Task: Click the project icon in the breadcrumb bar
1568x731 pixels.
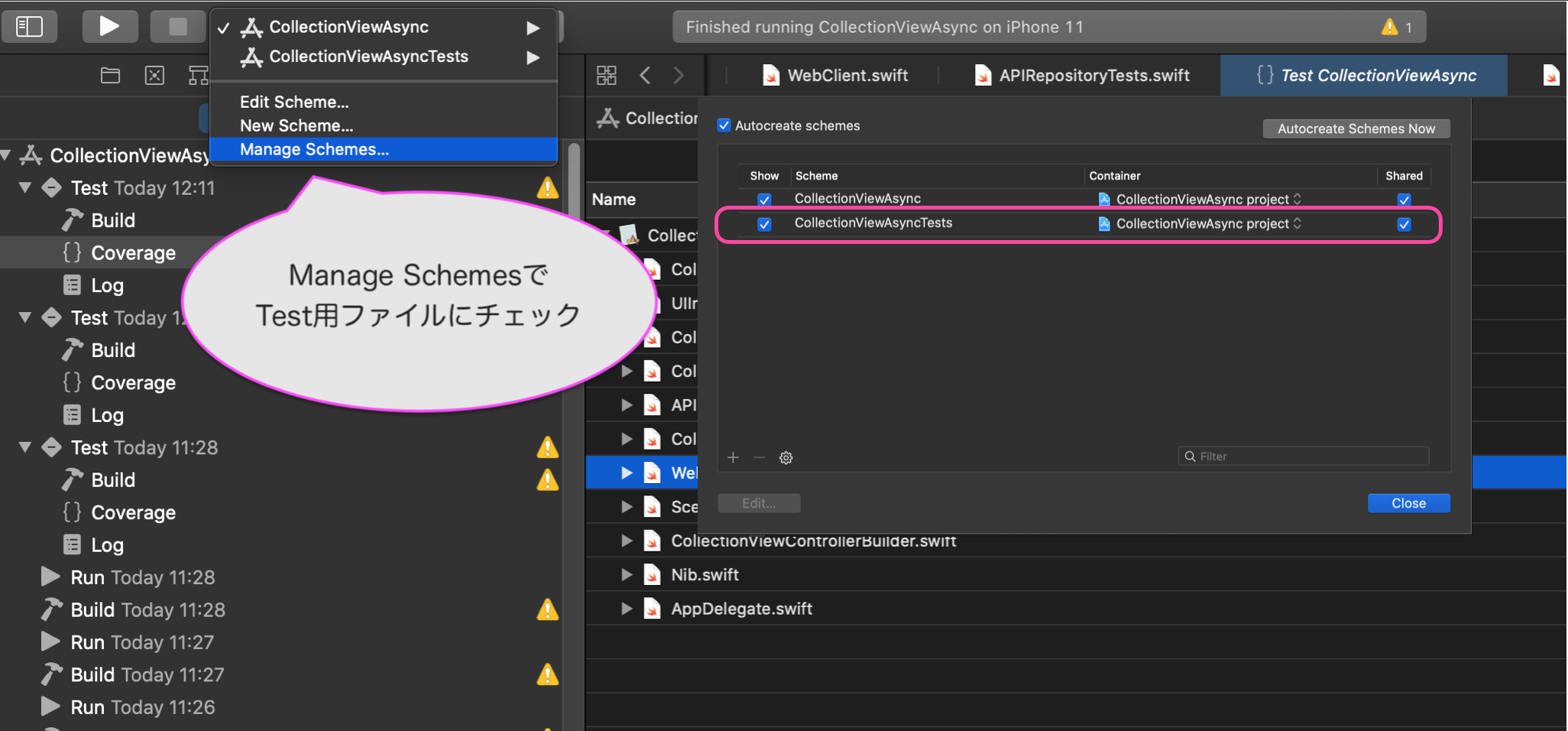Action: [608, 118]
